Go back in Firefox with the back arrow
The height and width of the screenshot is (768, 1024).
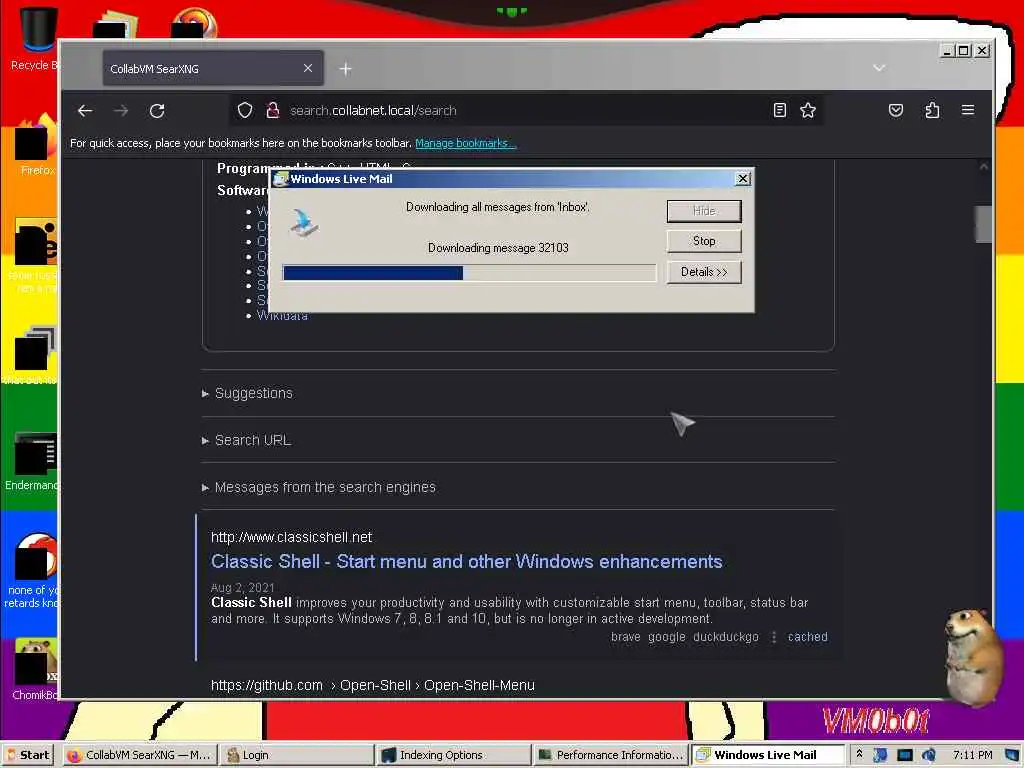85,110
